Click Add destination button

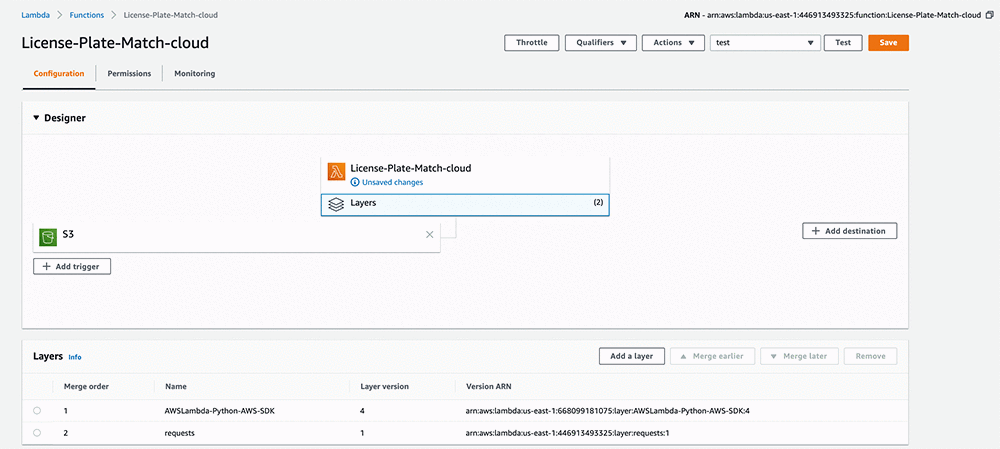pos(849,231)
